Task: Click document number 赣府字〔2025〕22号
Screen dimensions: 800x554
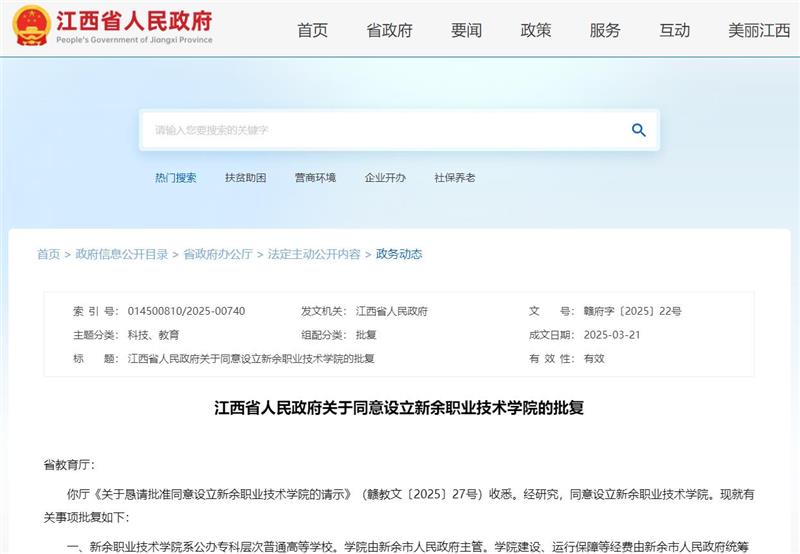Action: [633, 311]
